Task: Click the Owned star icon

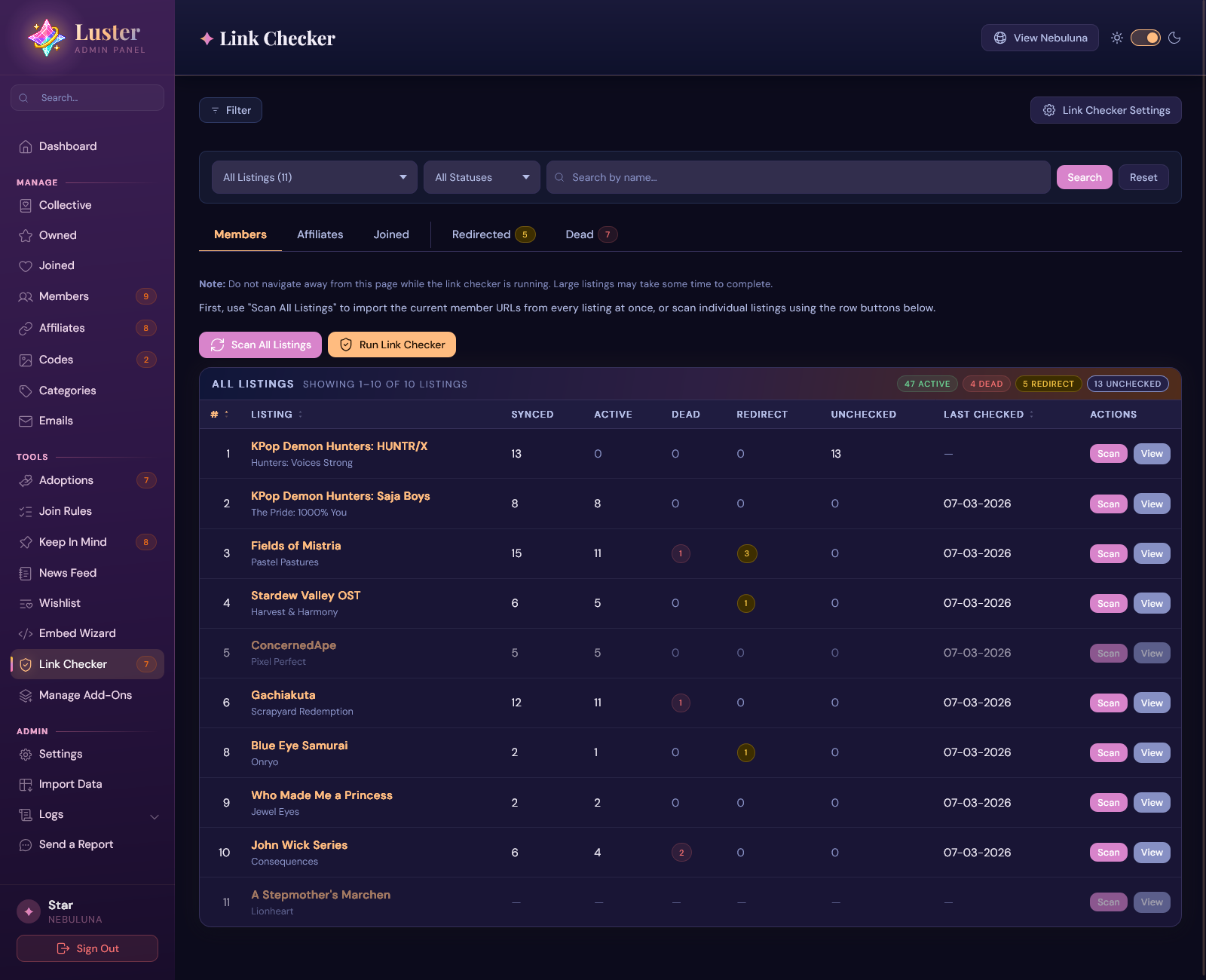Action: (26, 236)
